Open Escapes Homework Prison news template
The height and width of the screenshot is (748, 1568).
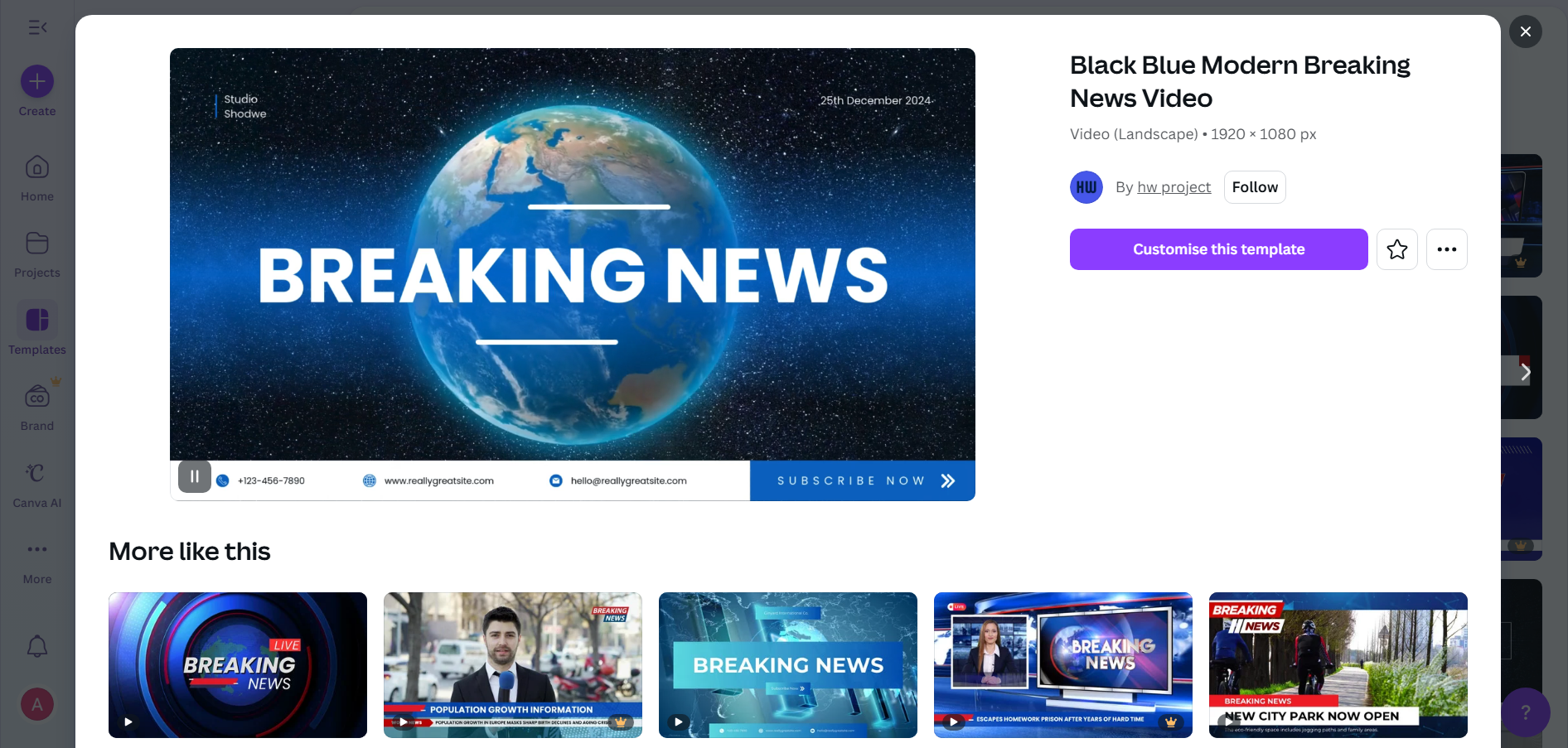click(1063, 665)
